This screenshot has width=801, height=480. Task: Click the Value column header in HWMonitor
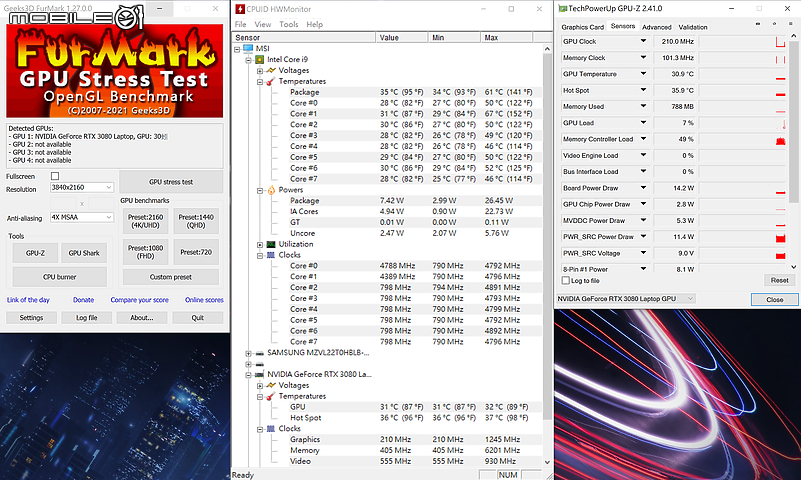pos(402,38)
